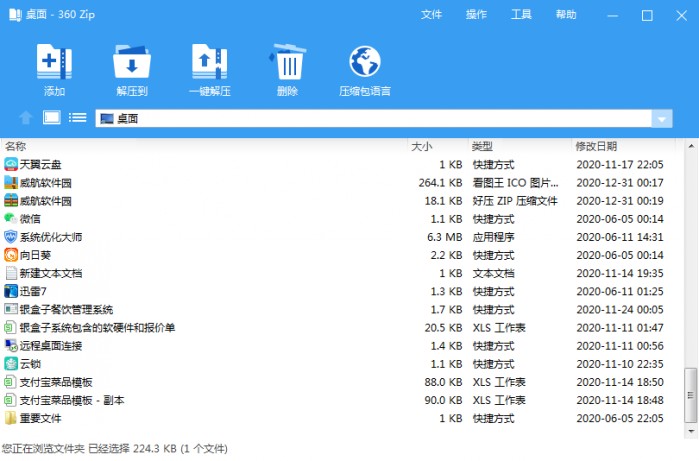Open the 压缩包语言 globe icon

coord(365,62)
